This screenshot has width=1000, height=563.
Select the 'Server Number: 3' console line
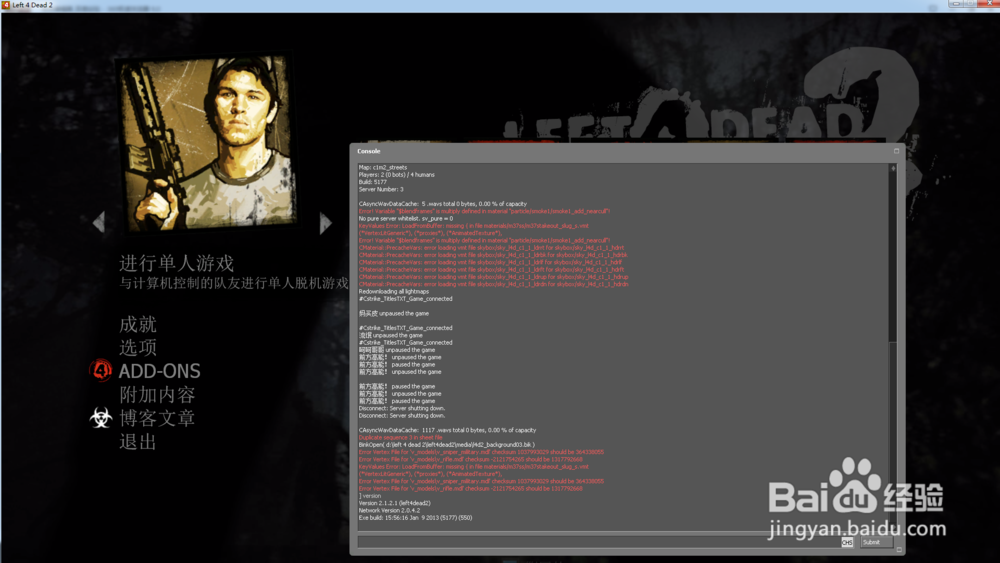tap(381, 189)
